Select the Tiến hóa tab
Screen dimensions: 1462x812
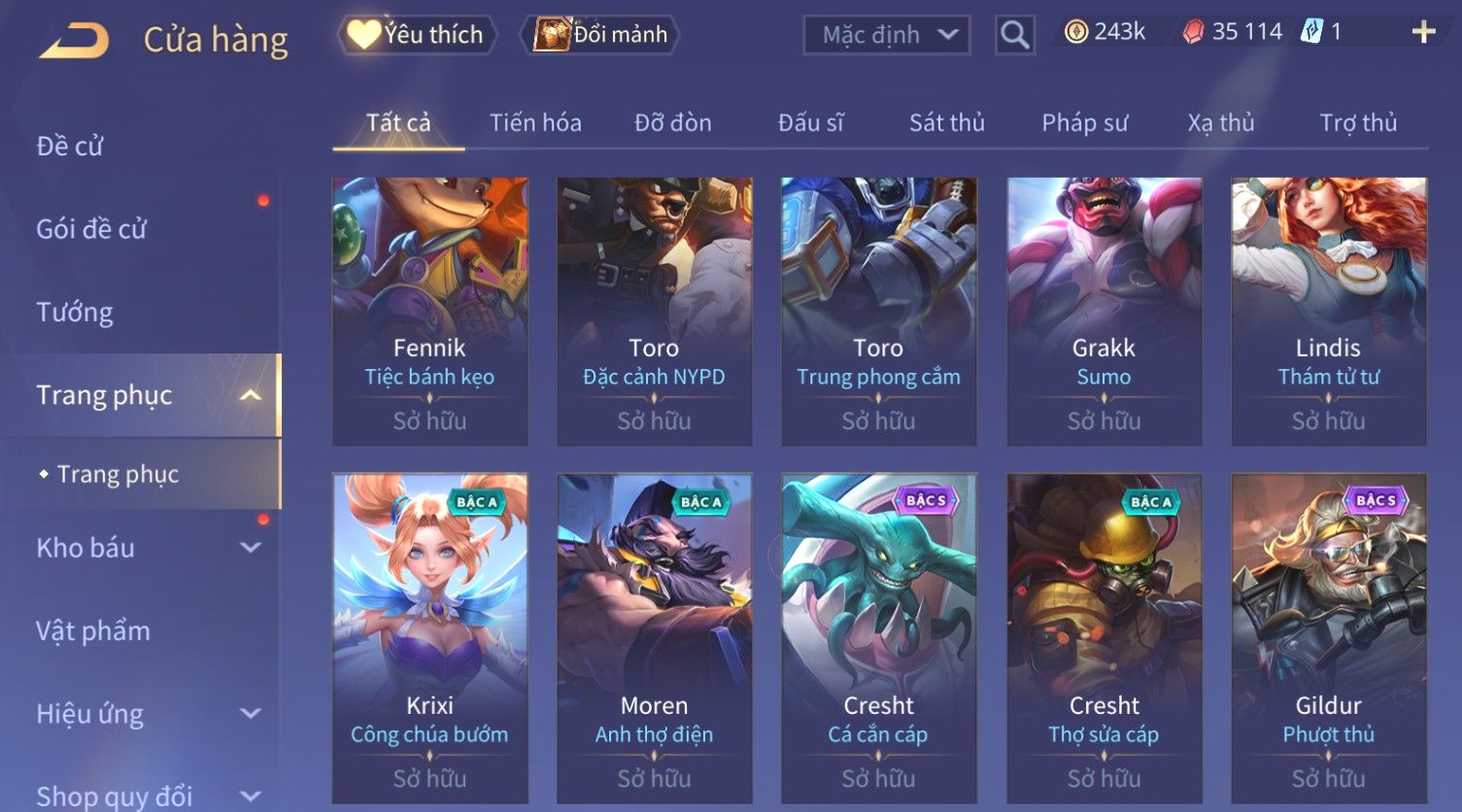tap(535, 122)
